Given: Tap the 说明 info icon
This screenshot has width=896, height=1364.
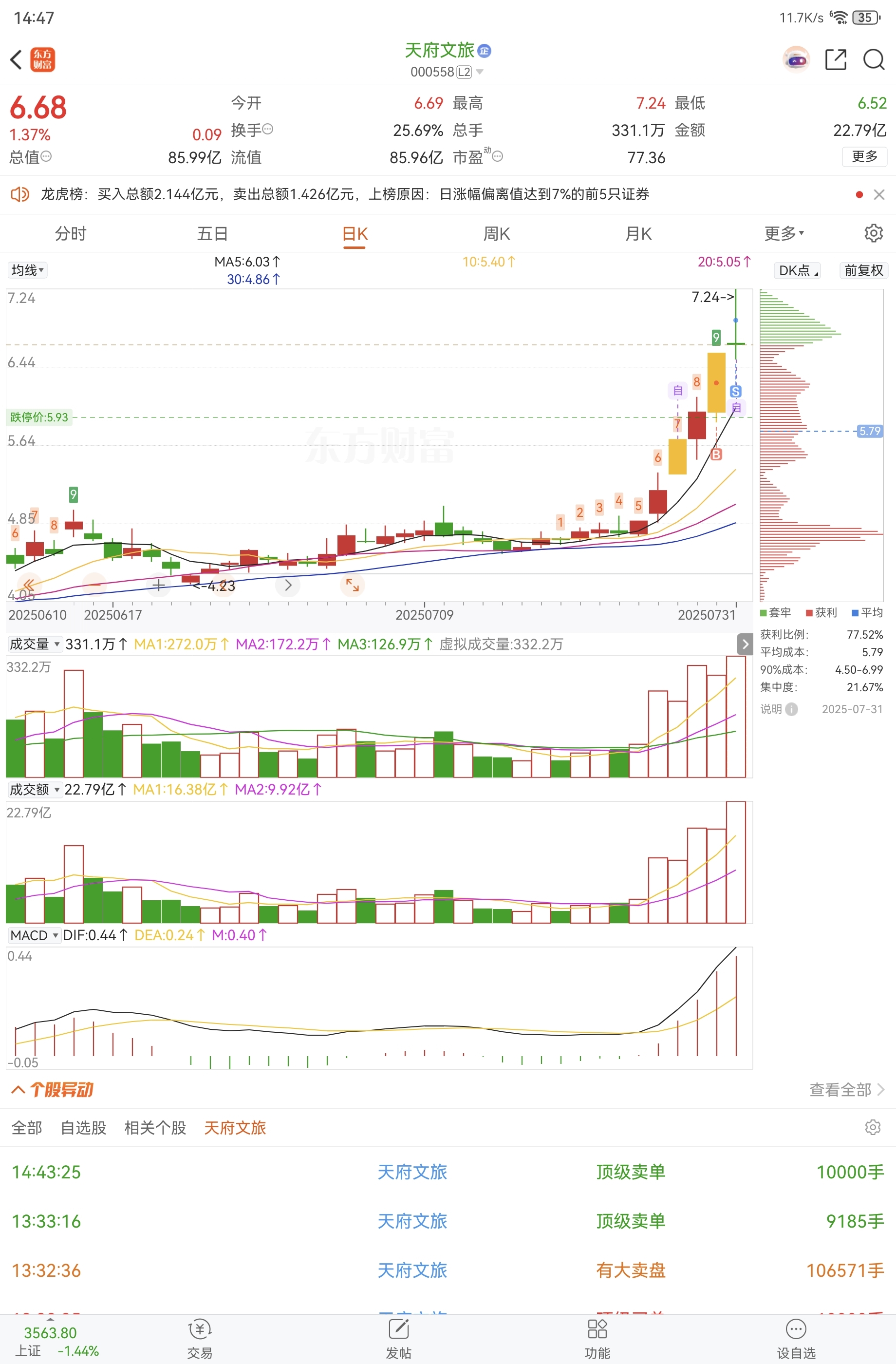Looking at the screenshot, I should 791,709.
